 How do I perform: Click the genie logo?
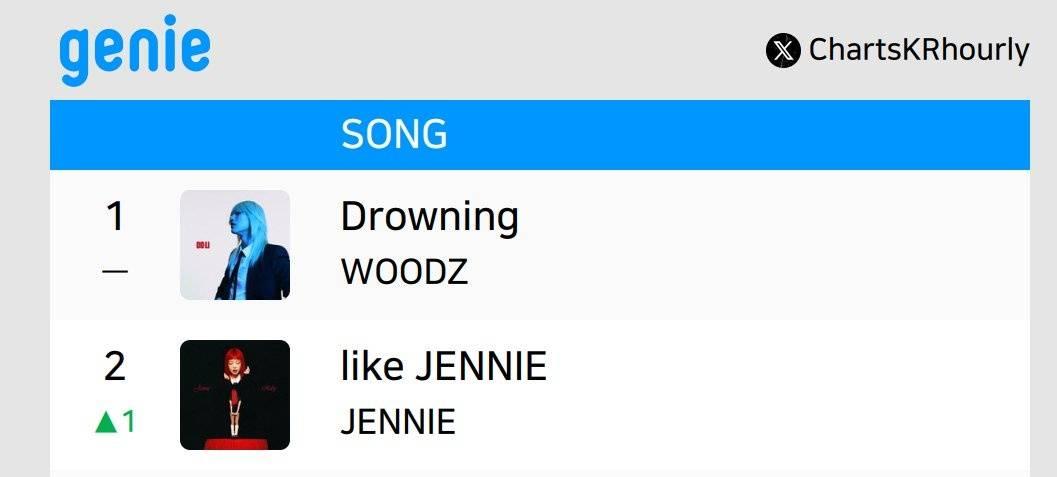click(135, 49)
